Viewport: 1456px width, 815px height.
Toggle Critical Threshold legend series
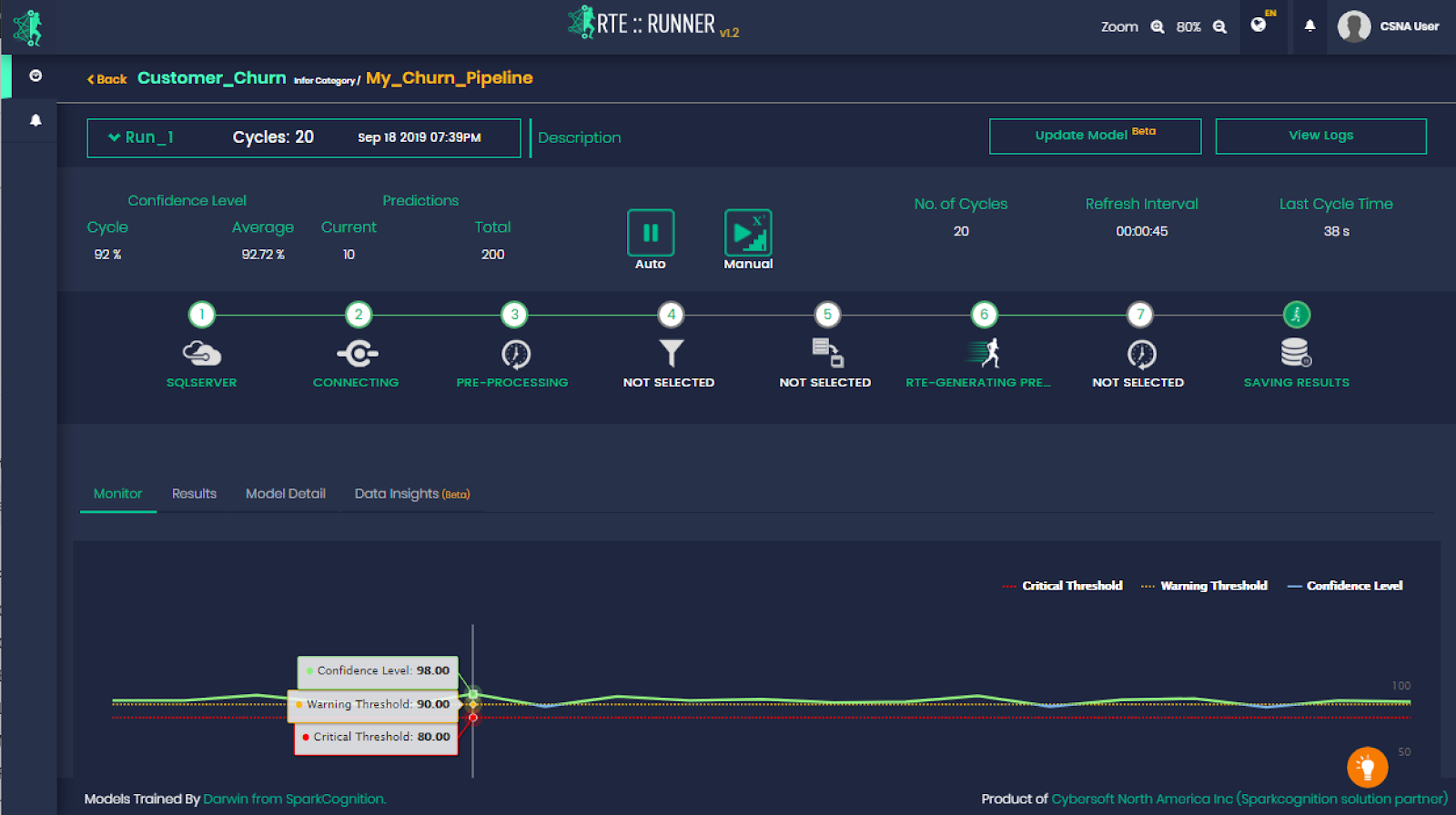click(x=1063, y=586)
